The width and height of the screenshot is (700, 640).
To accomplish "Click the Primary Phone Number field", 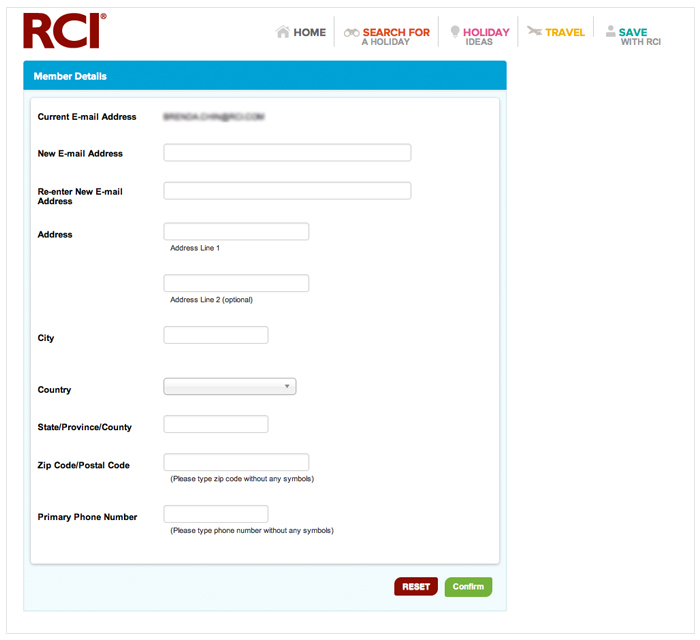I will 216,515.
